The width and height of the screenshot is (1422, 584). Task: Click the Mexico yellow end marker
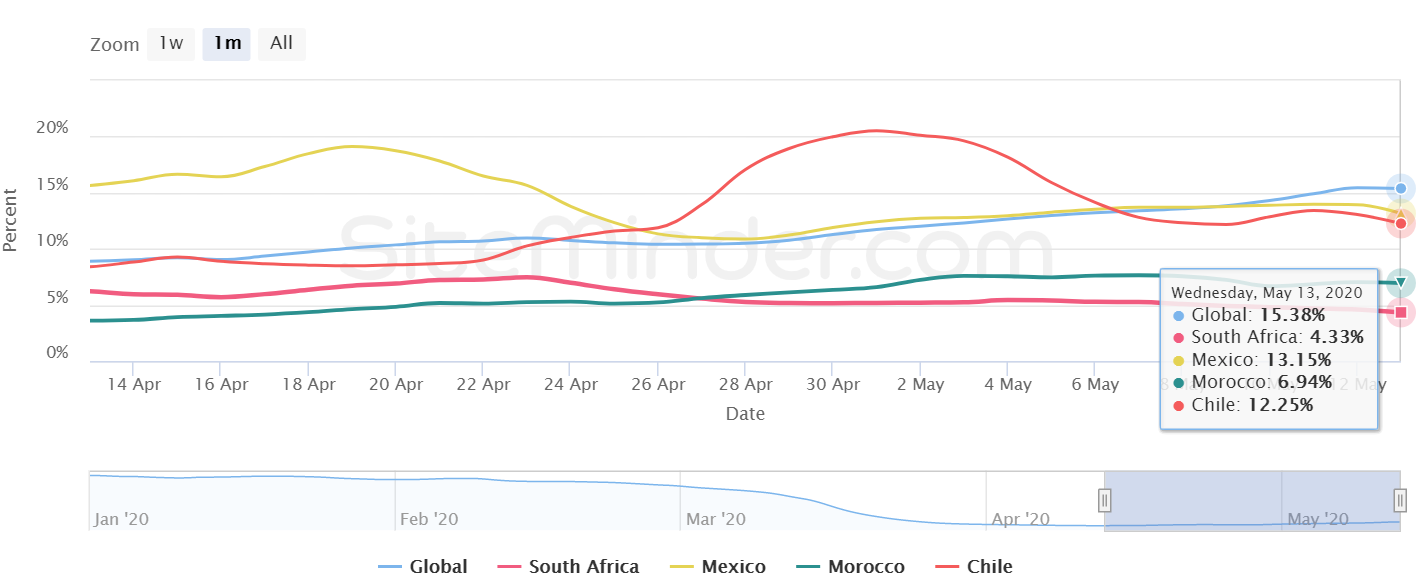coord(1401,212)
